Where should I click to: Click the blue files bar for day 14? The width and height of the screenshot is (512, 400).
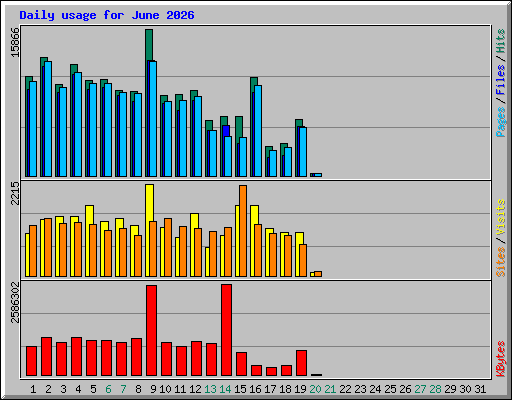point(226,131)
